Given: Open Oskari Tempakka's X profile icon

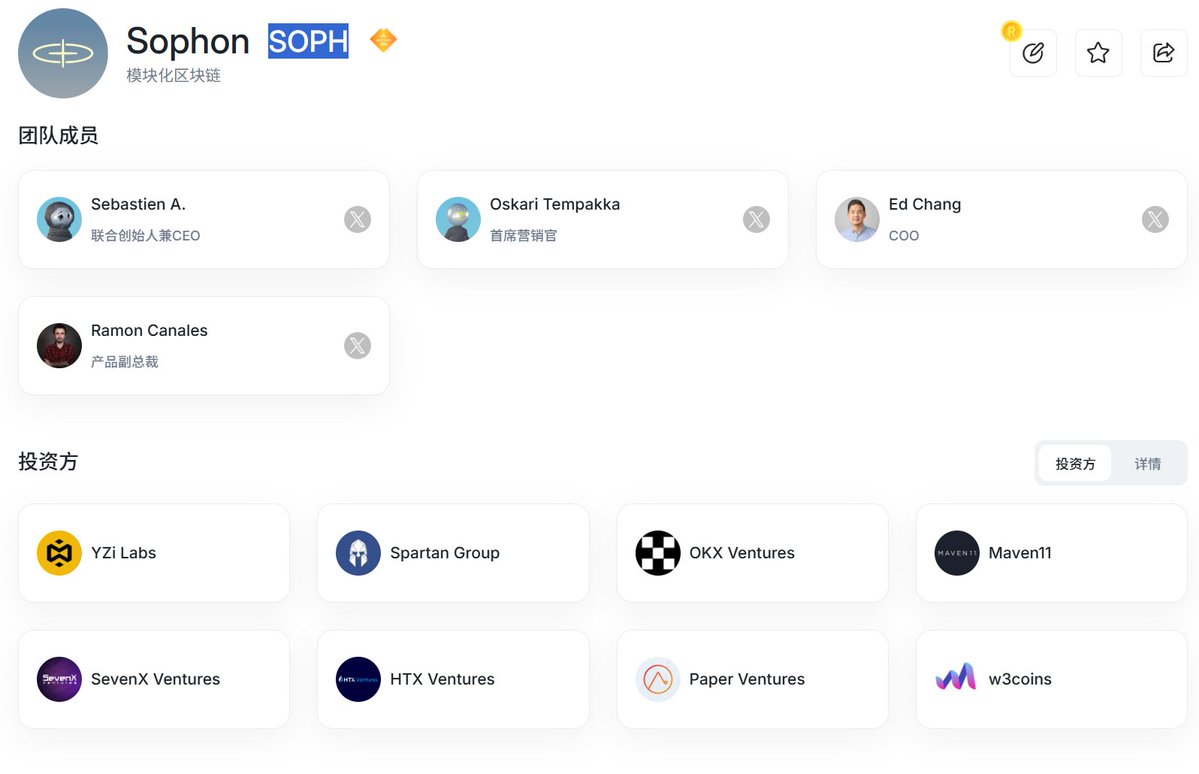Looking at the screenshot, I should pos(756,219).
